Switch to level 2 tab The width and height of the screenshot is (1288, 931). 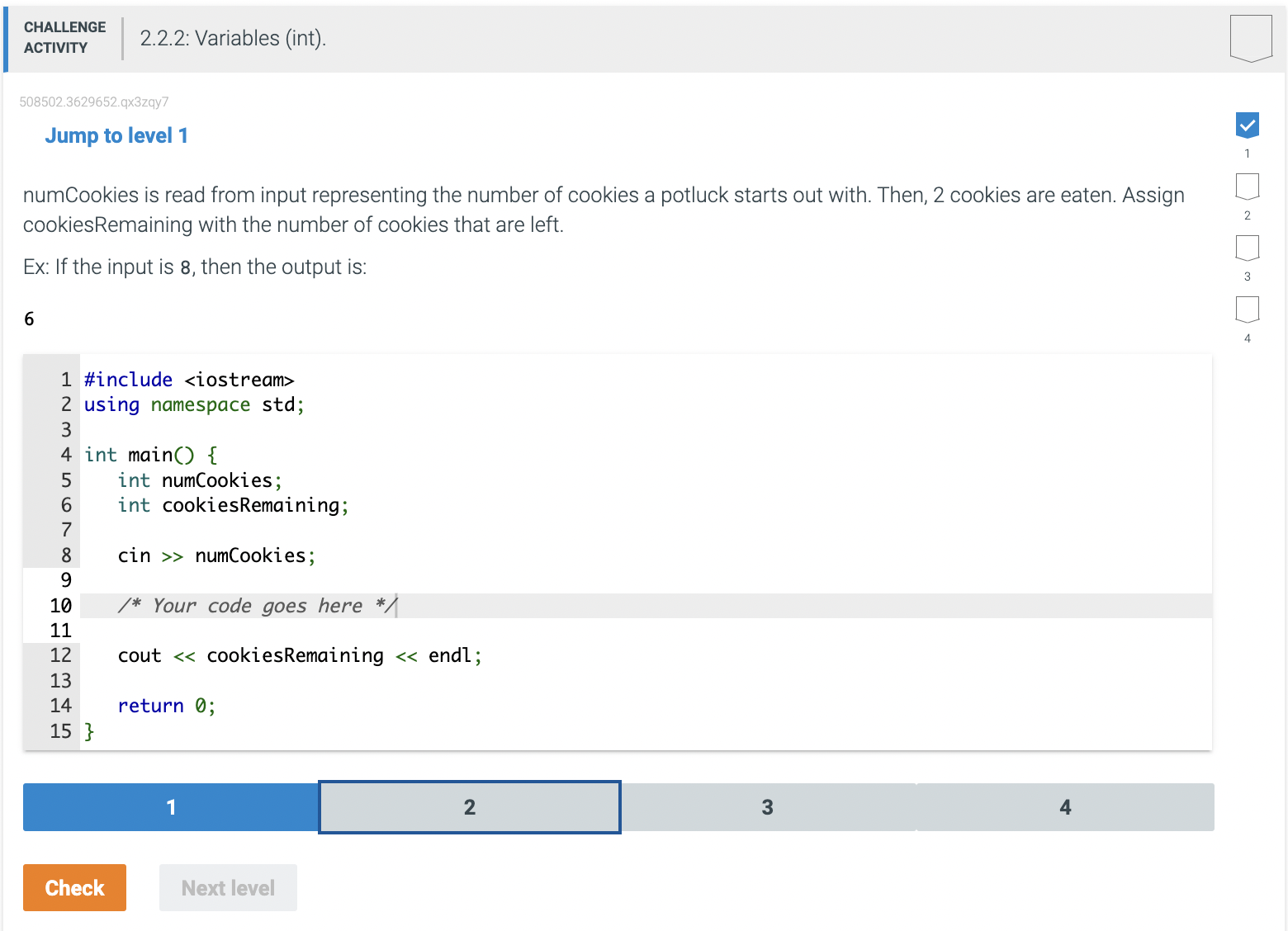[x=468, y=807]
